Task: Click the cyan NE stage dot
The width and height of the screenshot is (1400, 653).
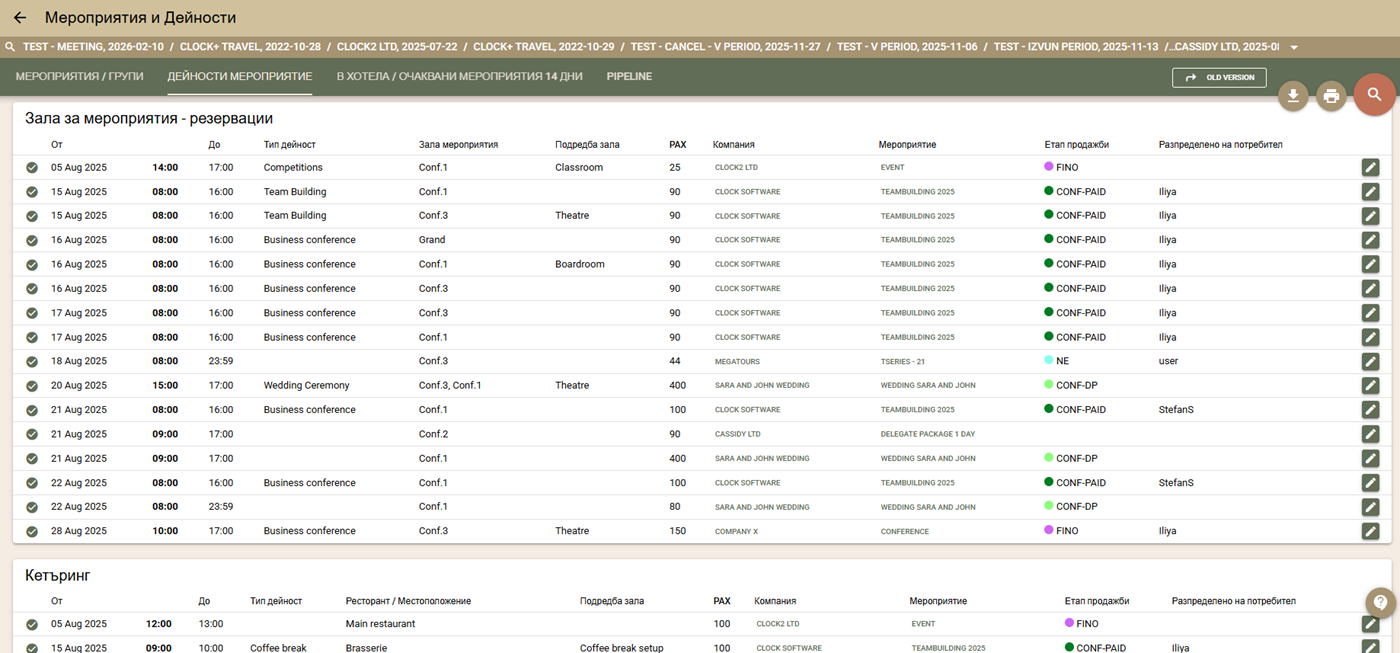Action: [1049, 361]
